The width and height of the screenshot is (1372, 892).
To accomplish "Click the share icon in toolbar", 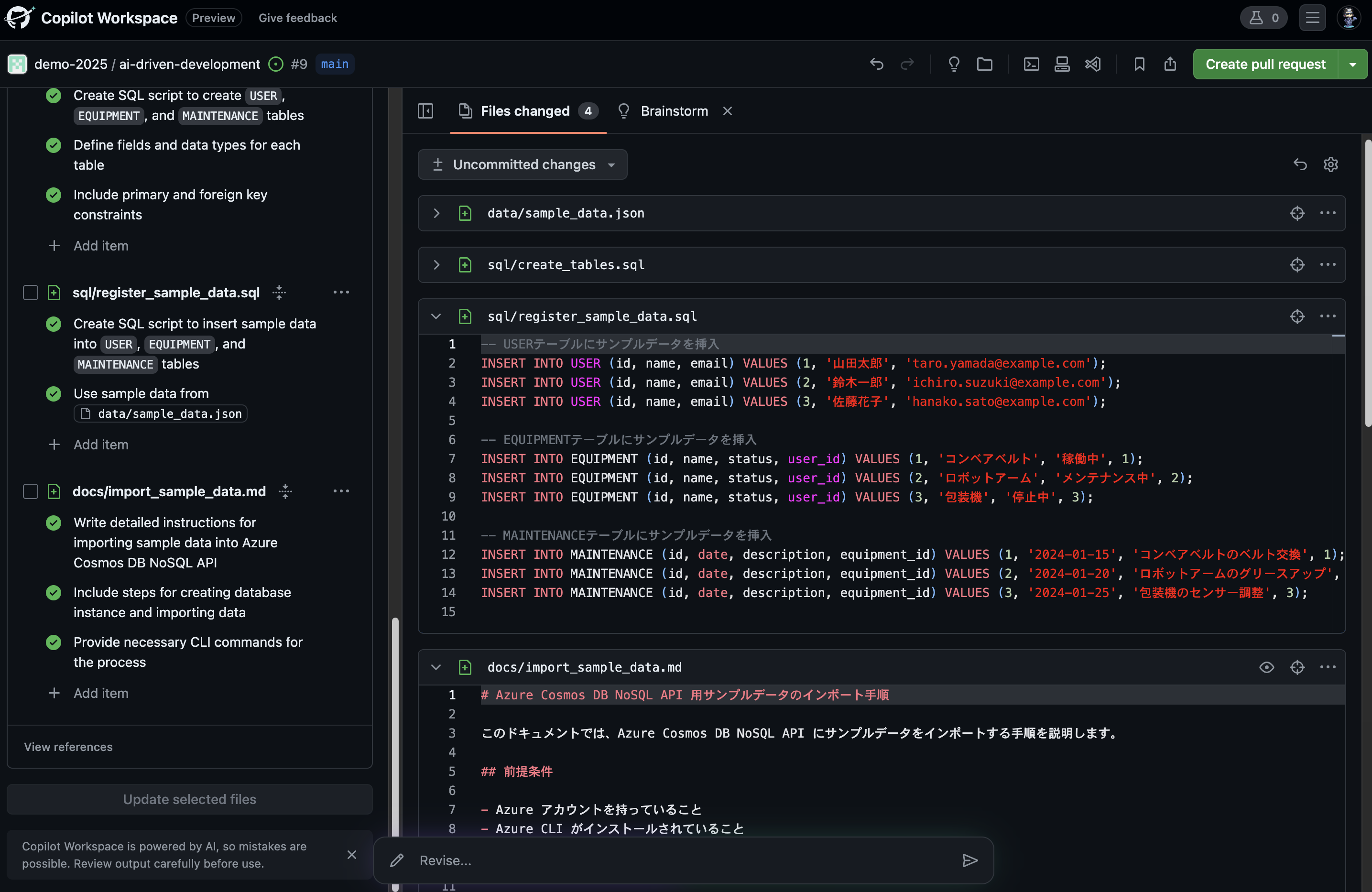I will click(x=1170, y=64).
